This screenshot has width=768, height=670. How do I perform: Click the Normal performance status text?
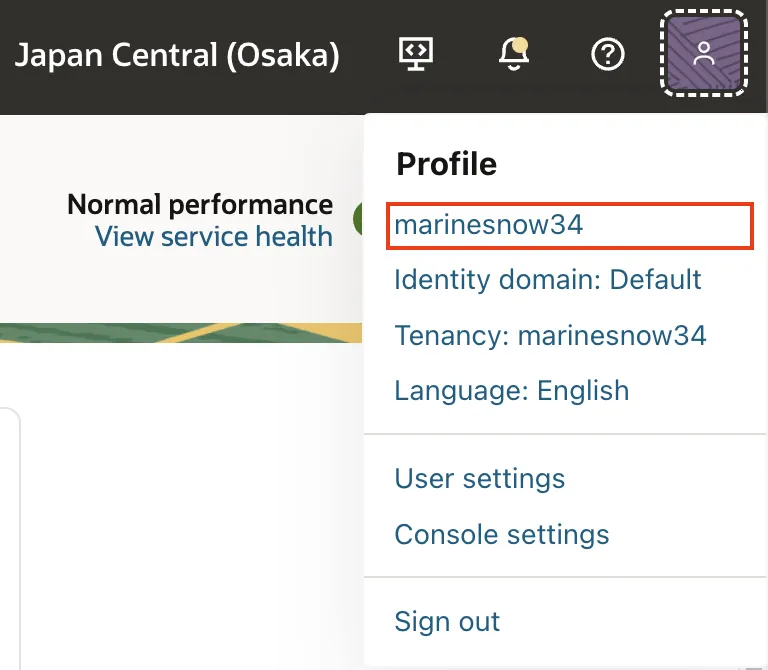(199, 205)
